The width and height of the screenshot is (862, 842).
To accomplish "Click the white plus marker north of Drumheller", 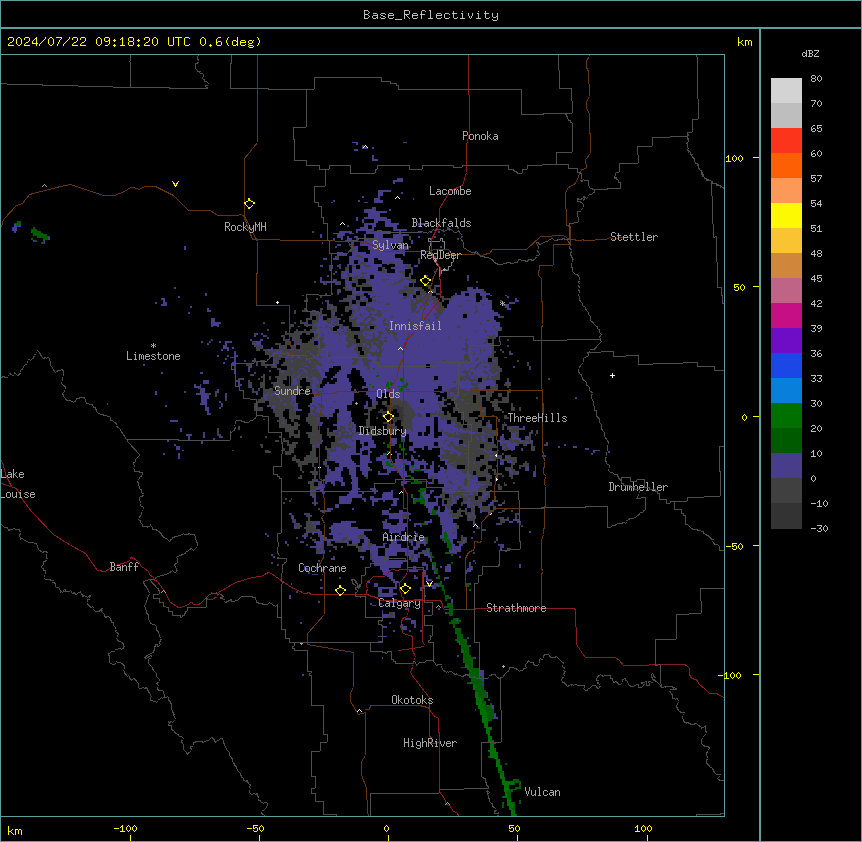I will pos(612,375).
